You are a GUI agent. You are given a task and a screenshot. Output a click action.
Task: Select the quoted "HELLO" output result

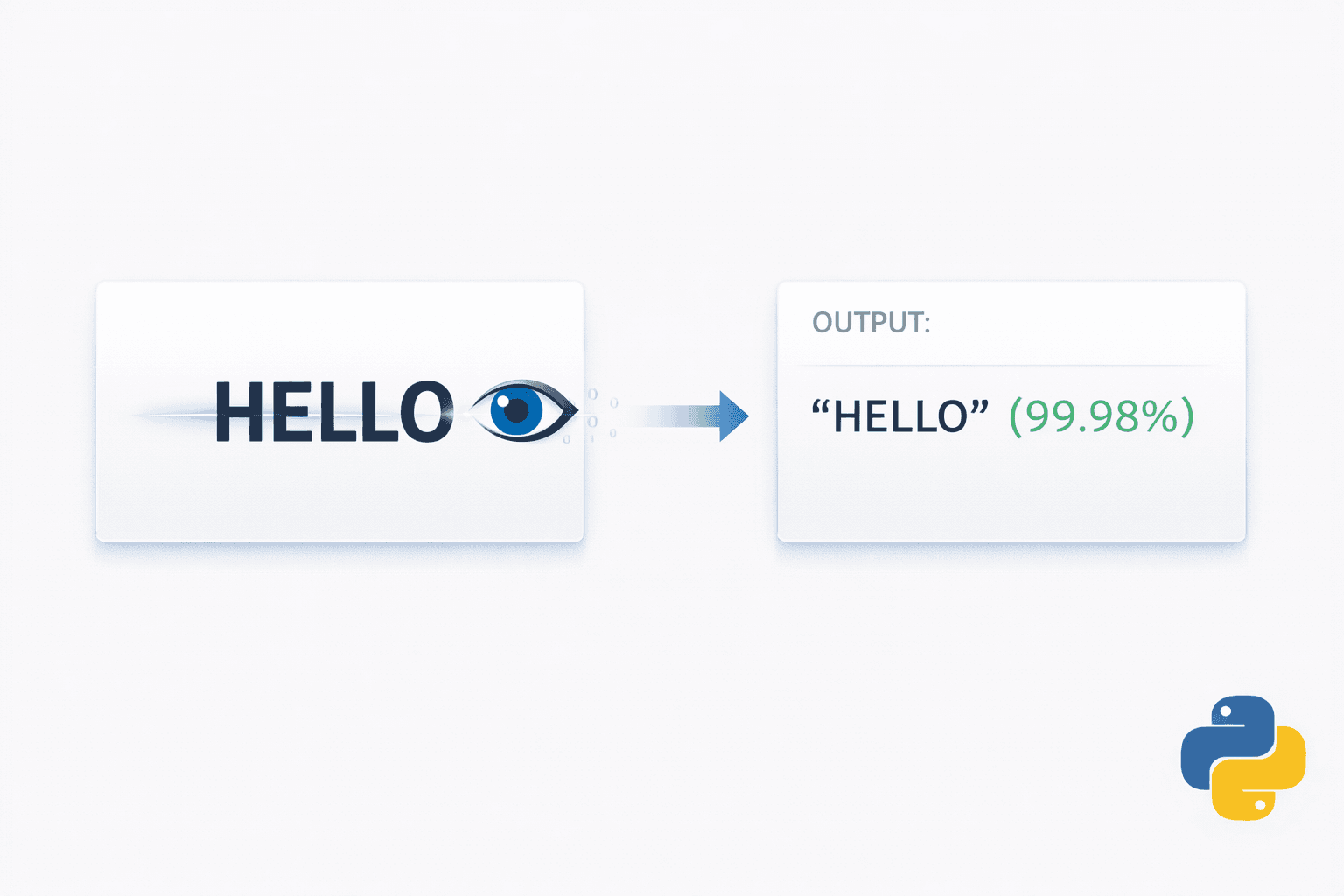tap(899, 416)
